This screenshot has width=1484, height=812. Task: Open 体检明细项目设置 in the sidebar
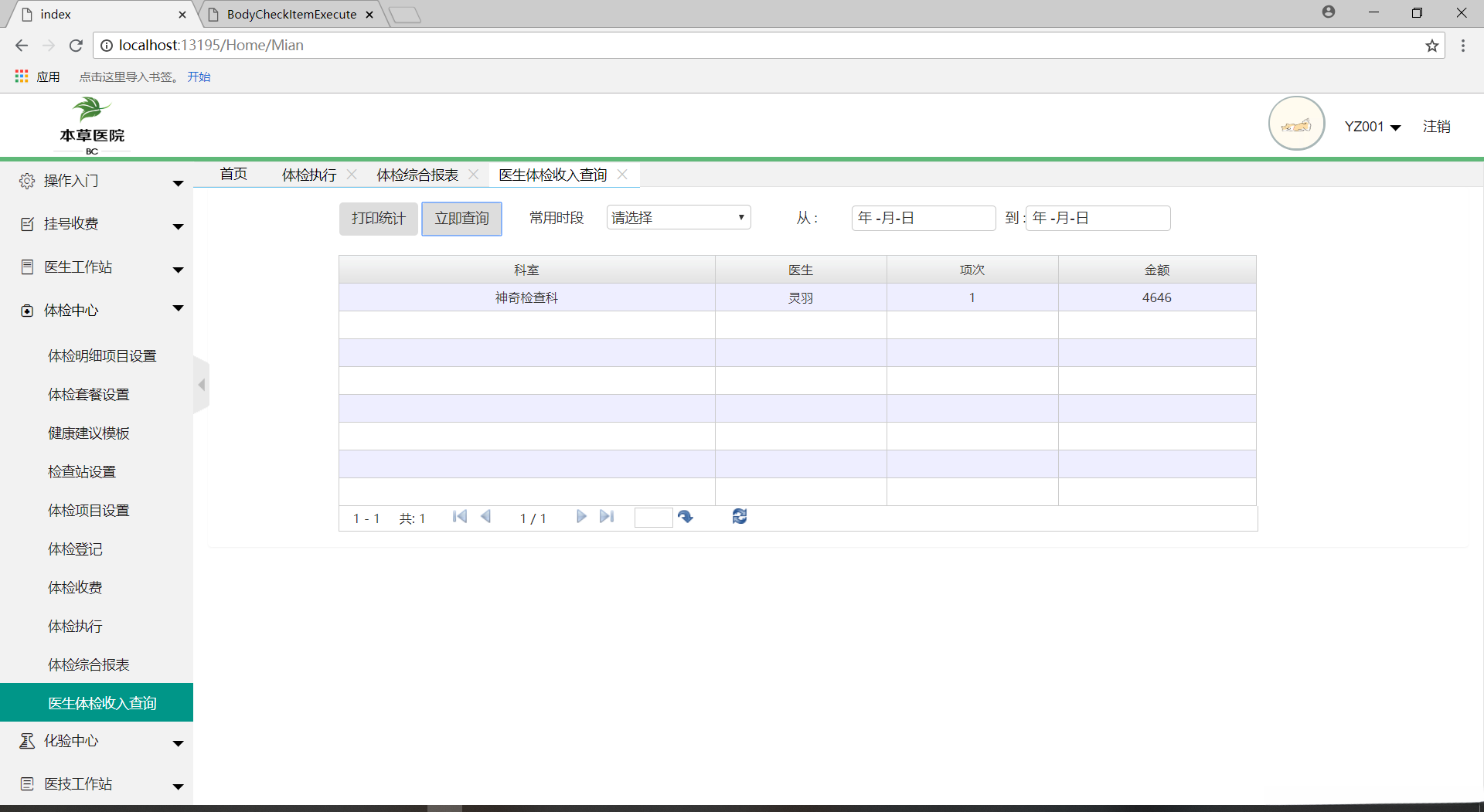pos(102,356)
